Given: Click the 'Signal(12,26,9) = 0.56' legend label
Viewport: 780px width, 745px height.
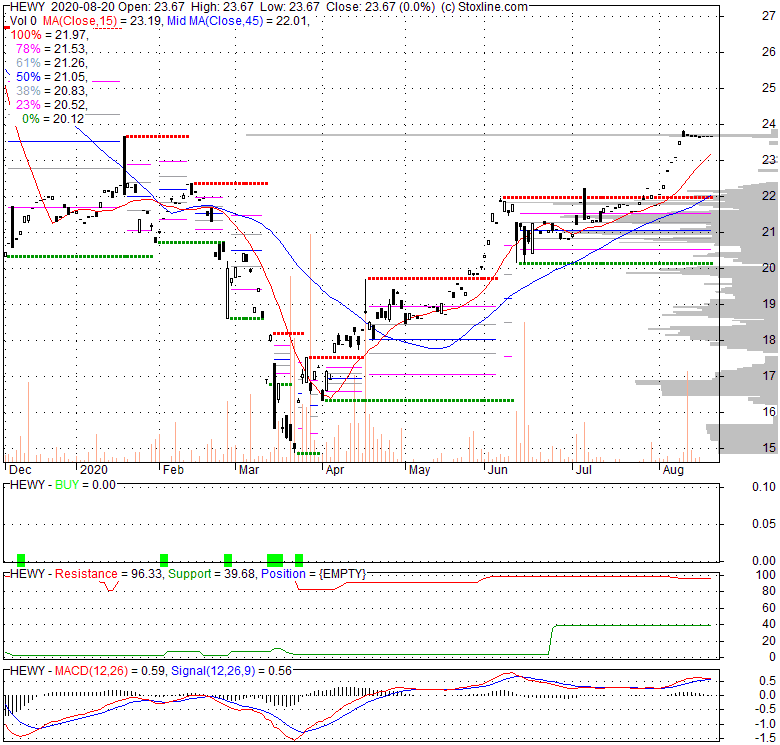Looking at the screenshot, I should [x=231, y=671].
